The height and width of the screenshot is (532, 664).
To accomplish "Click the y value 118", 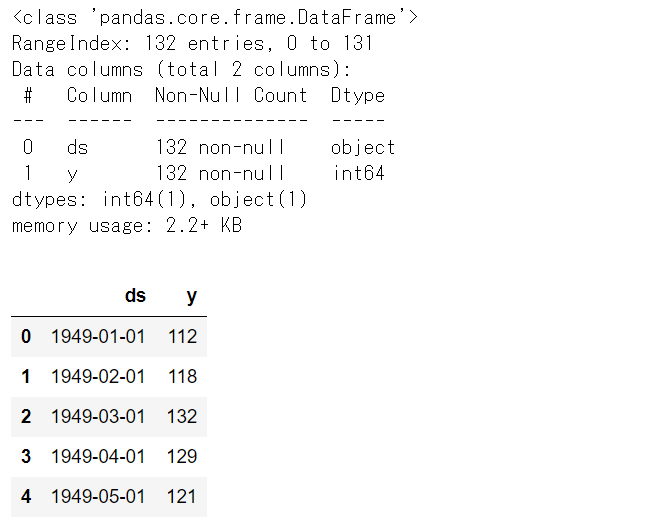I will tap(183, 377).
